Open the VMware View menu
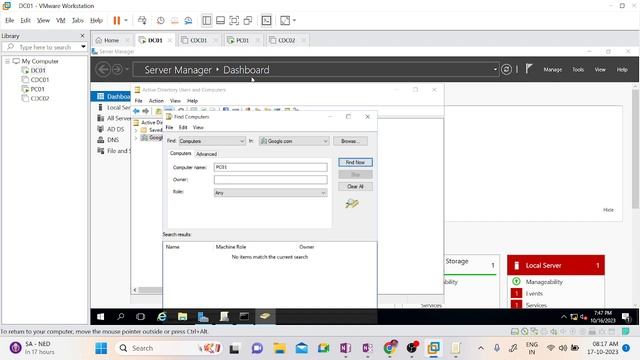This screenshot has height=360, width=640. click(x=43, y=20)
